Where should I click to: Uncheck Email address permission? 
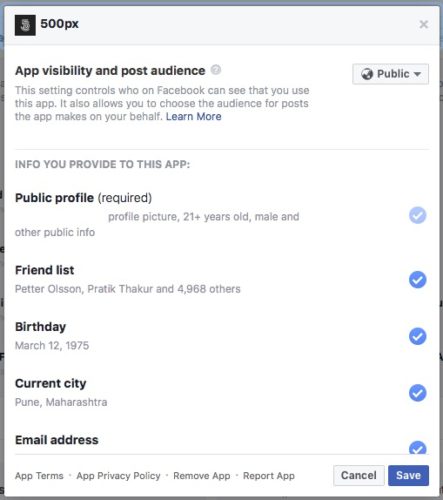coord(417,447)
